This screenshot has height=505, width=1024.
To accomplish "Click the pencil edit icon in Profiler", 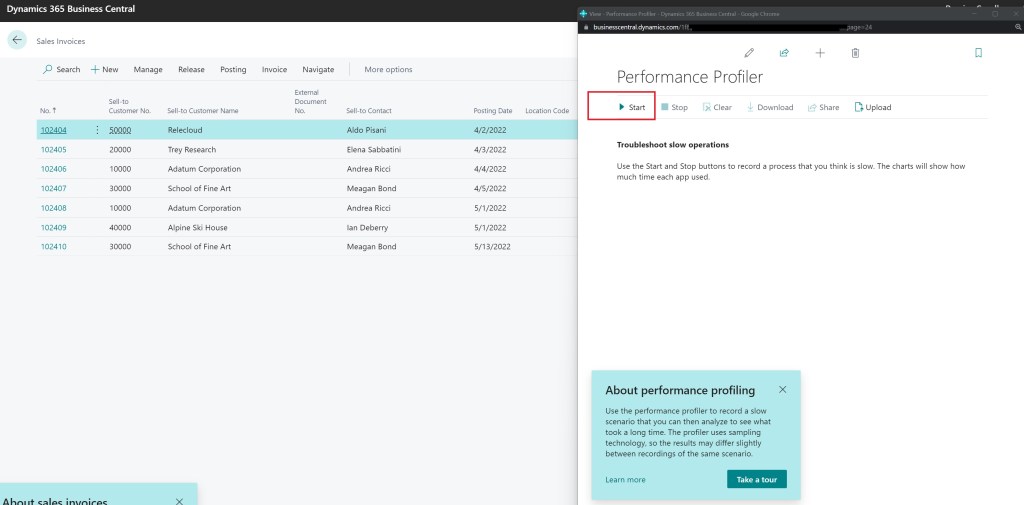I will (x=749, y=53).
